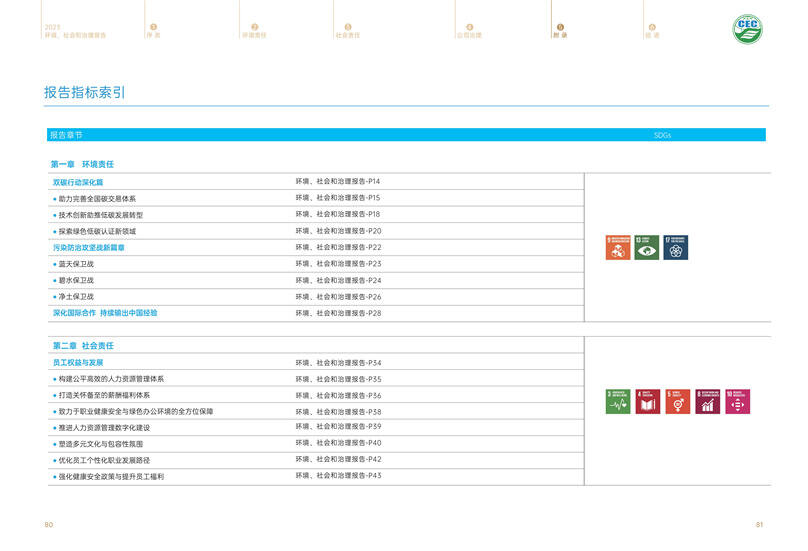Go to the 公司治理 section tab

click(x=469, y=35)
